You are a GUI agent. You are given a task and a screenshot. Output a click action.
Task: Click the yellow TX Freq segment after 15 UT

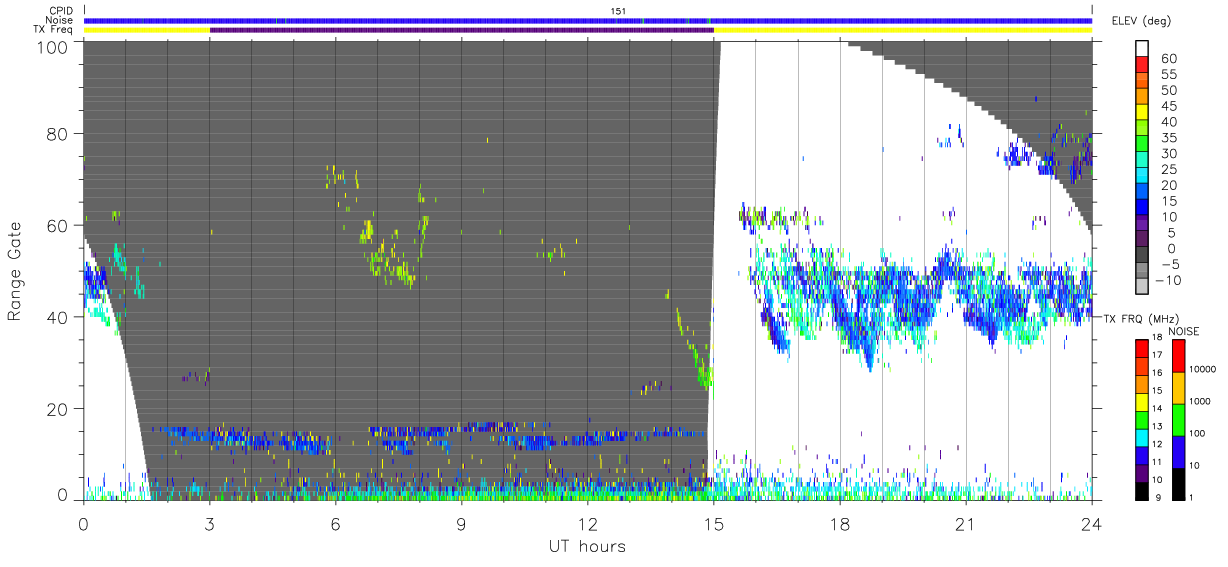(903, 30)
